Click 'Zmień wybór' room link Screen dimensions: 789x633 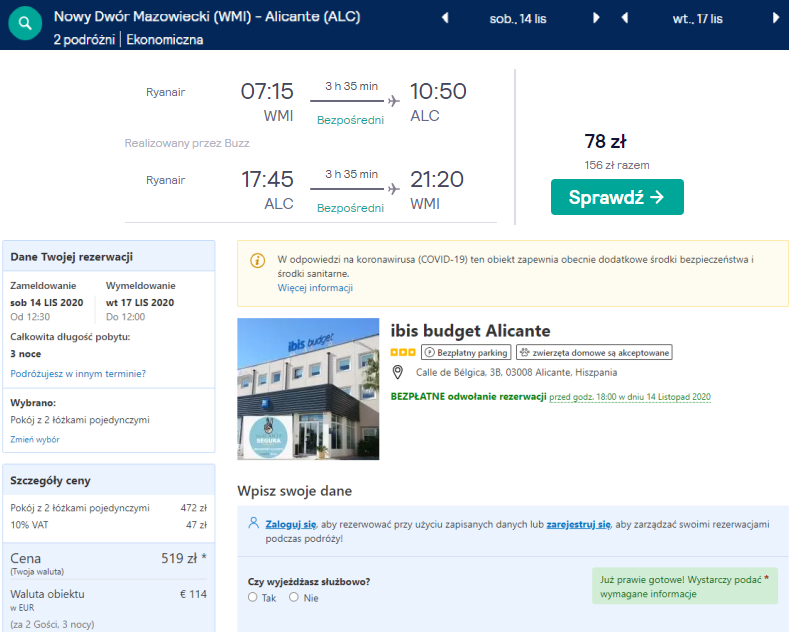tap(35, 439)
